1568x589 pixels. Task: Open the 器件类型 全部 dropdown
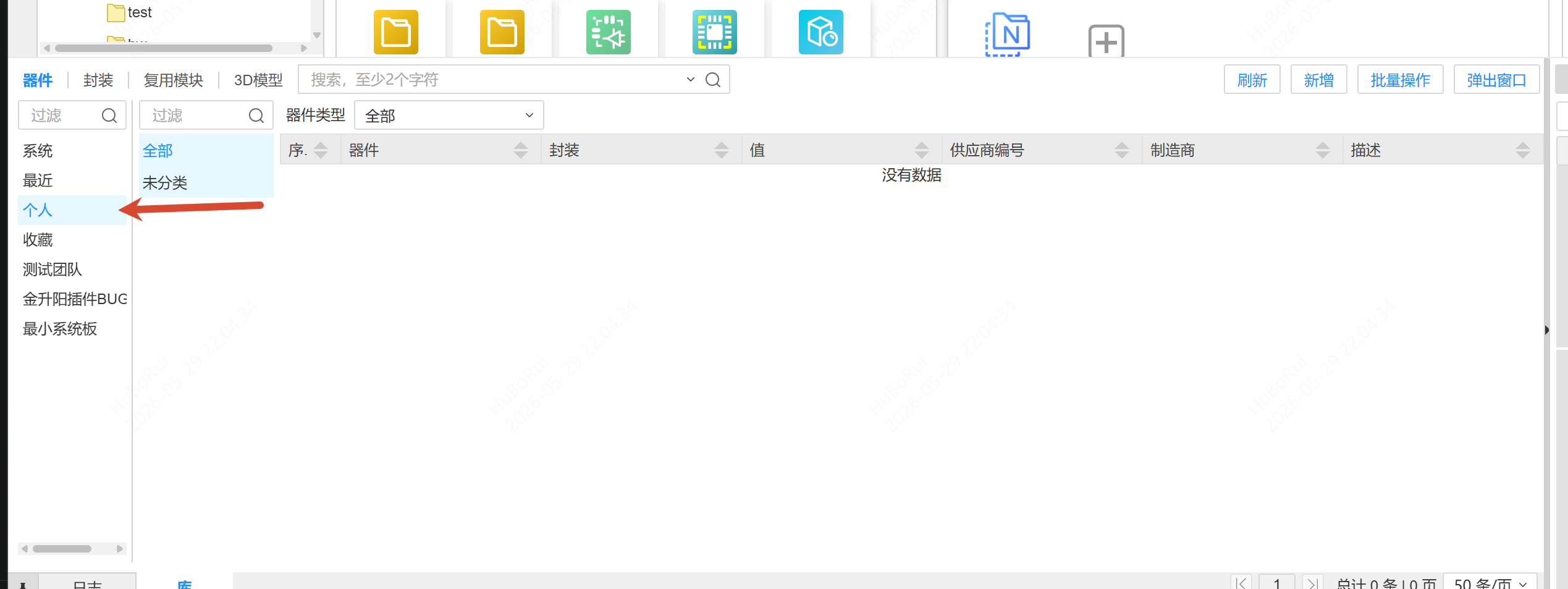pos(449,116)
